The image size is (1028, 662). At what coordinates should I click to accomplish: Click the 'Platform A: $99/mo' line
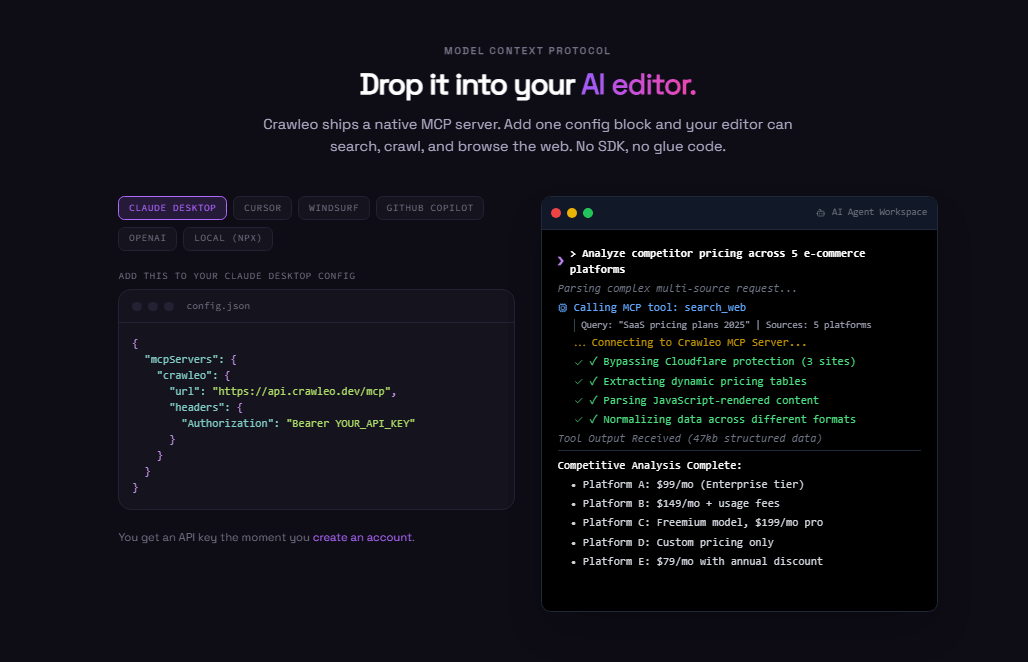(x=693, y=484)
